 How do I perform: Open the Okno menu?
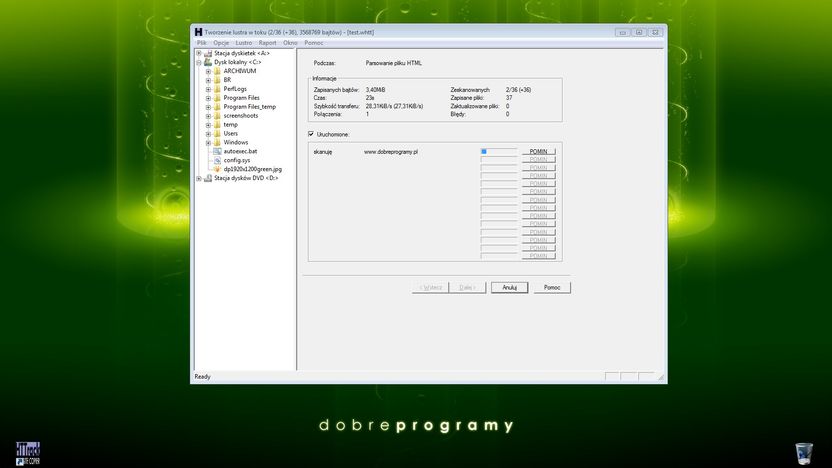click(290, 43)
